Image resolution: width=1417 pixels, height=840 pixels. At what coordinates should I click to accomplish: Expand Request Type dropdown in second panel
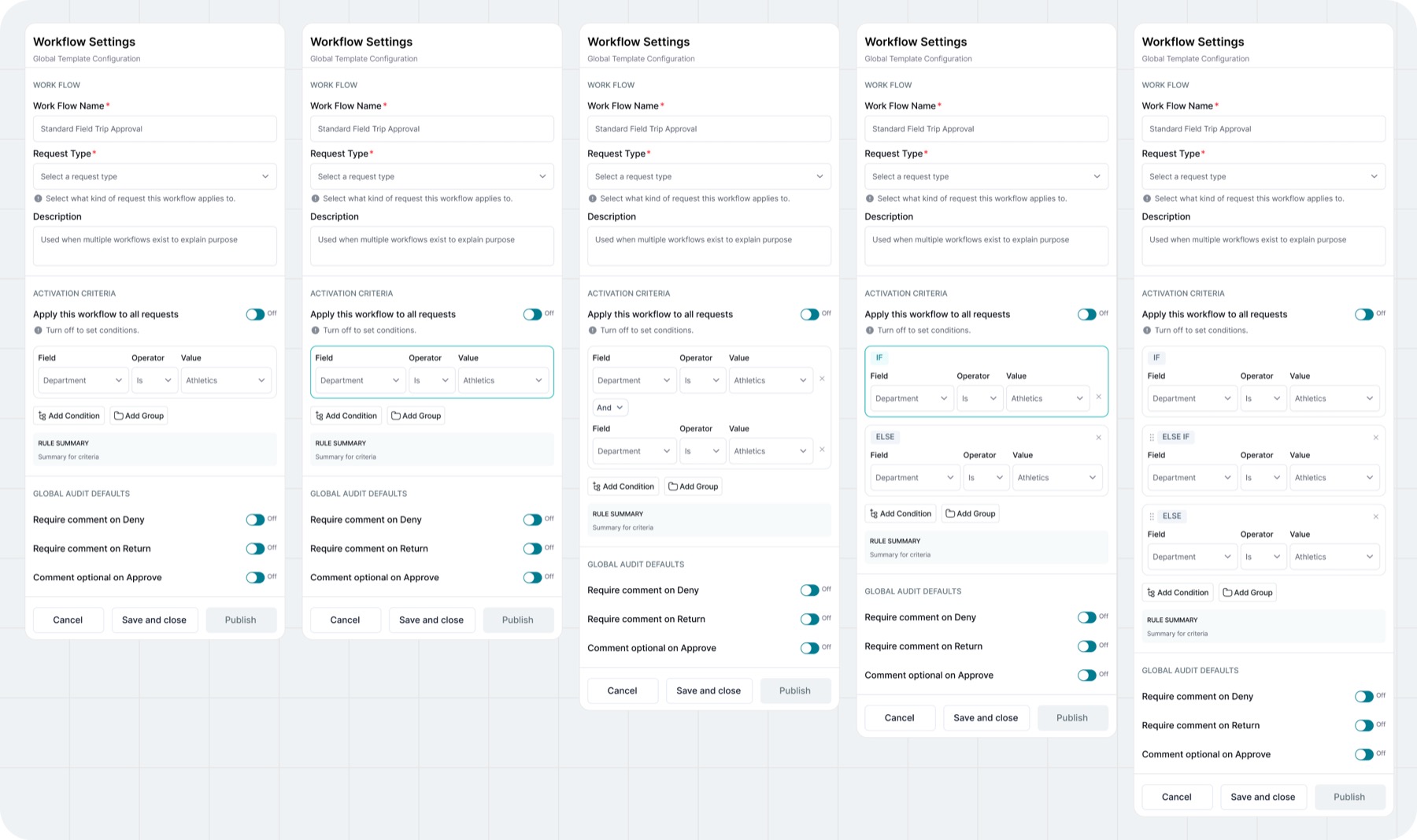(x=432, y=176)
